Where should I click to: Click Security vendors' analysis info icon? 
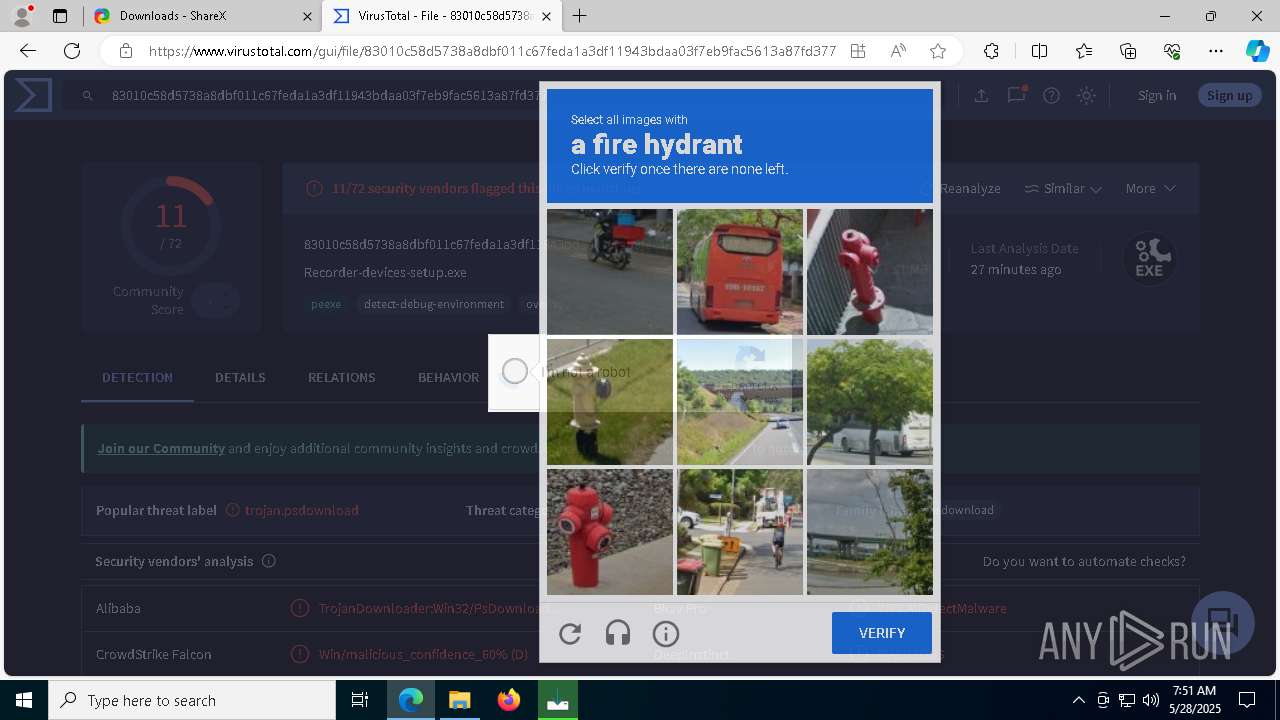[x=268, y=561]
